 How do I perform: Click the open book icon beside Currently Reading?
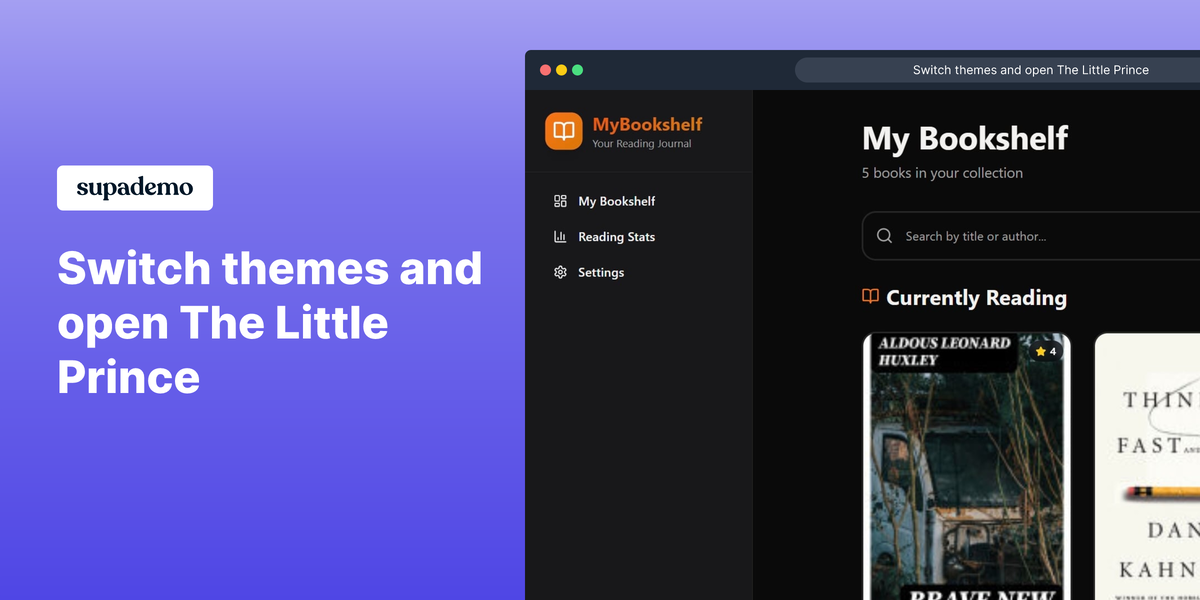(x=872, y=297)
